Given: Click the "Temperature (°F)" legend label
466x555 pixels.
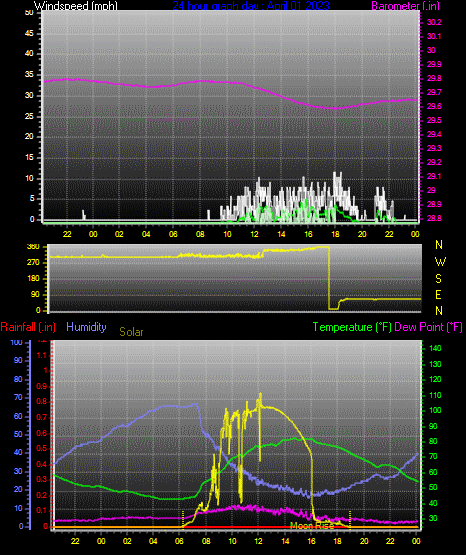Looking at the screenshot, I should (x=352, y=327).
